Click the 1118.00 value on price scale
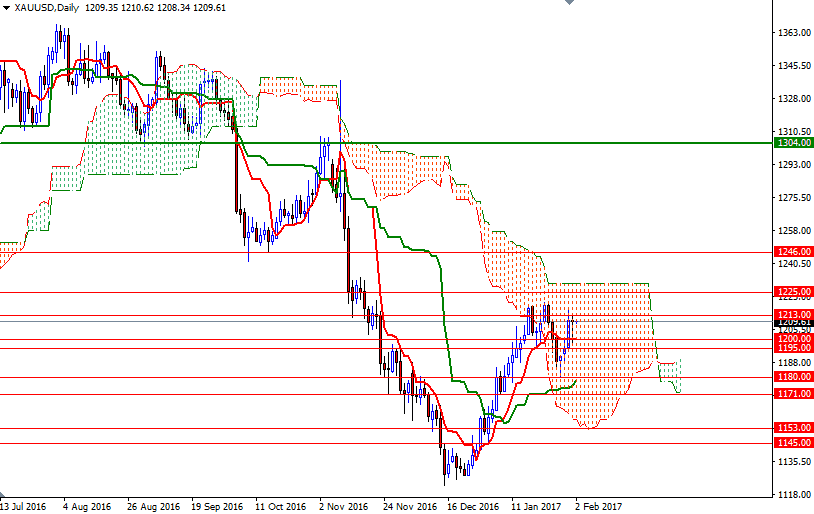 click(793, 494)
